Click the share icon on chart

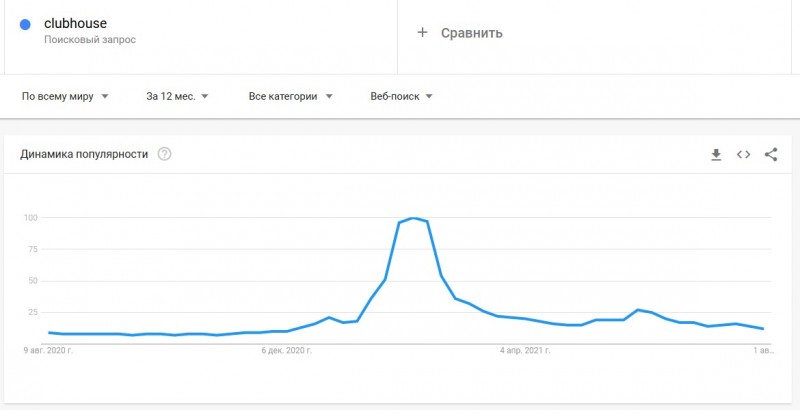(770, 155)
